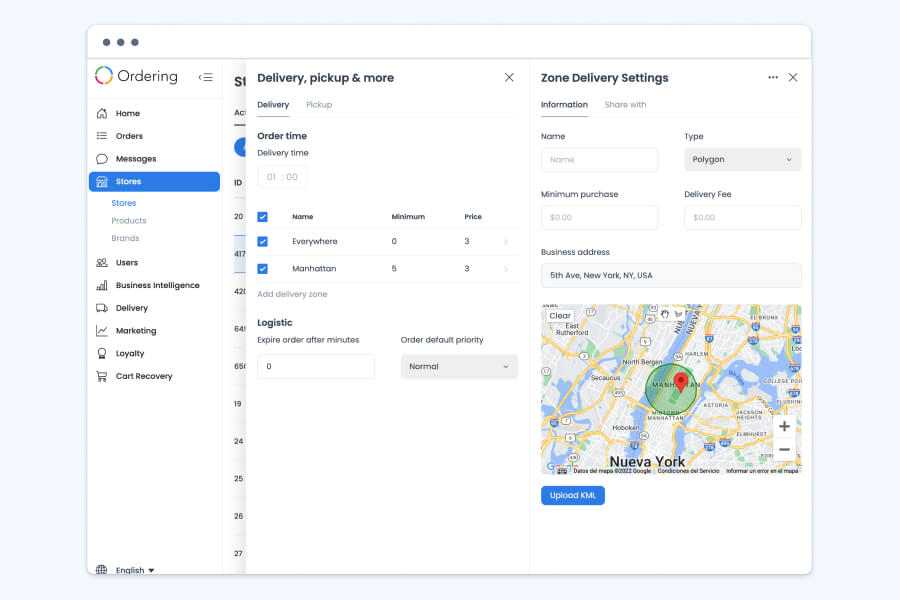
Task: Switch to the Pickup tab
Action: (319, 104)
